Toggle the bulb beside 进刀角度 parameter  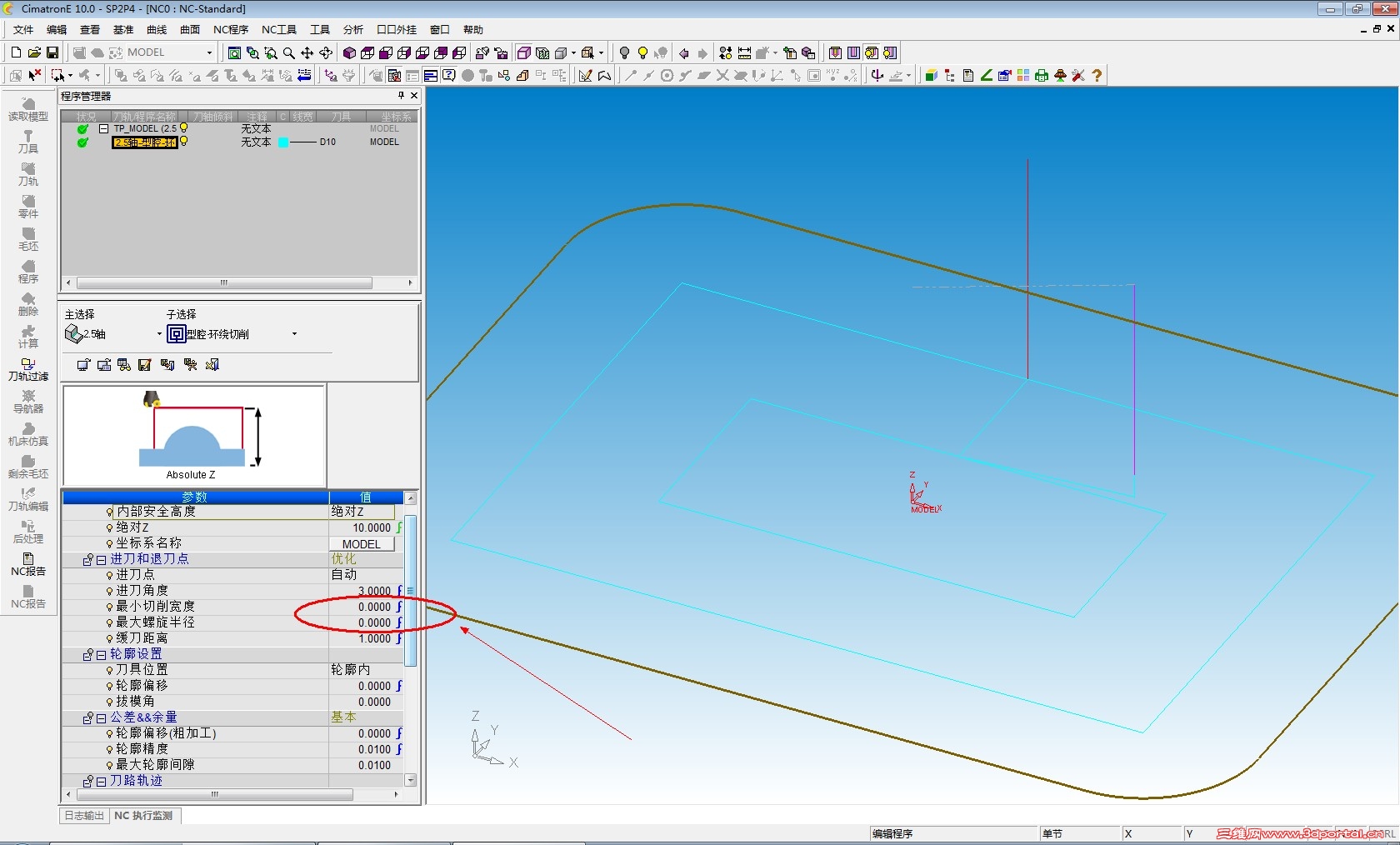(x=109, y=591)
